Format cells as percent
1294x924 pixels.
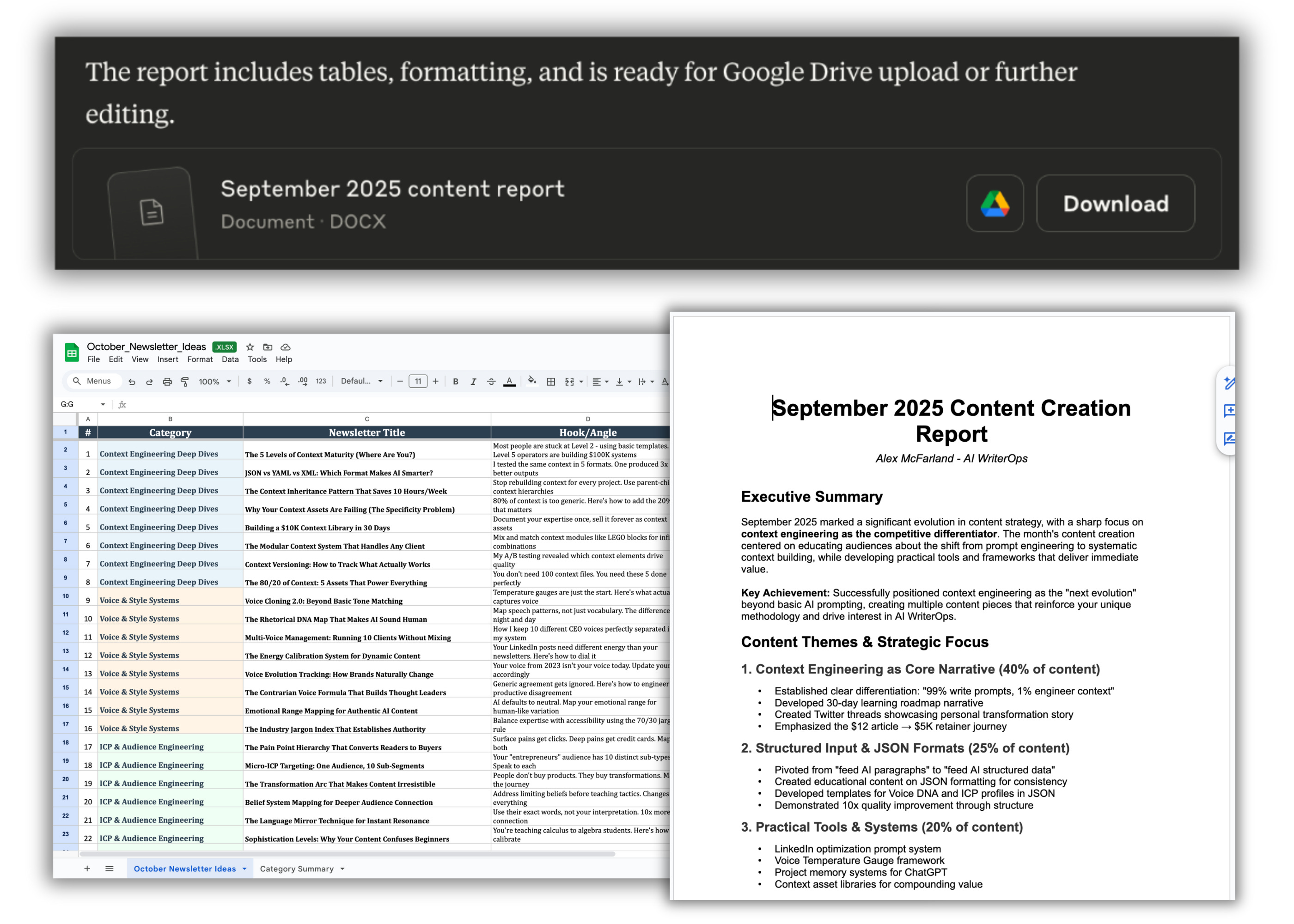click(267, 382)
